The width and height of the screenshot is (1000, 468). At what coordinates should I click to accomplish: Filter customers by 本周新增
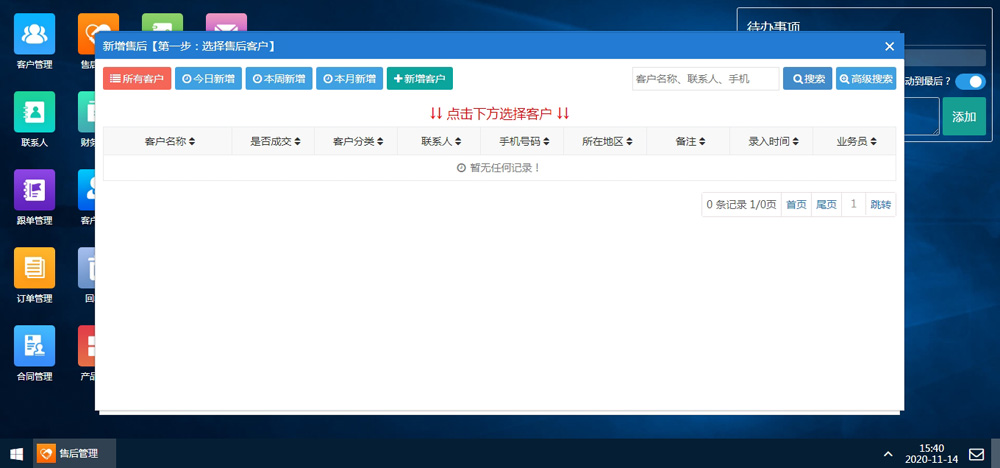click(278, 79)
